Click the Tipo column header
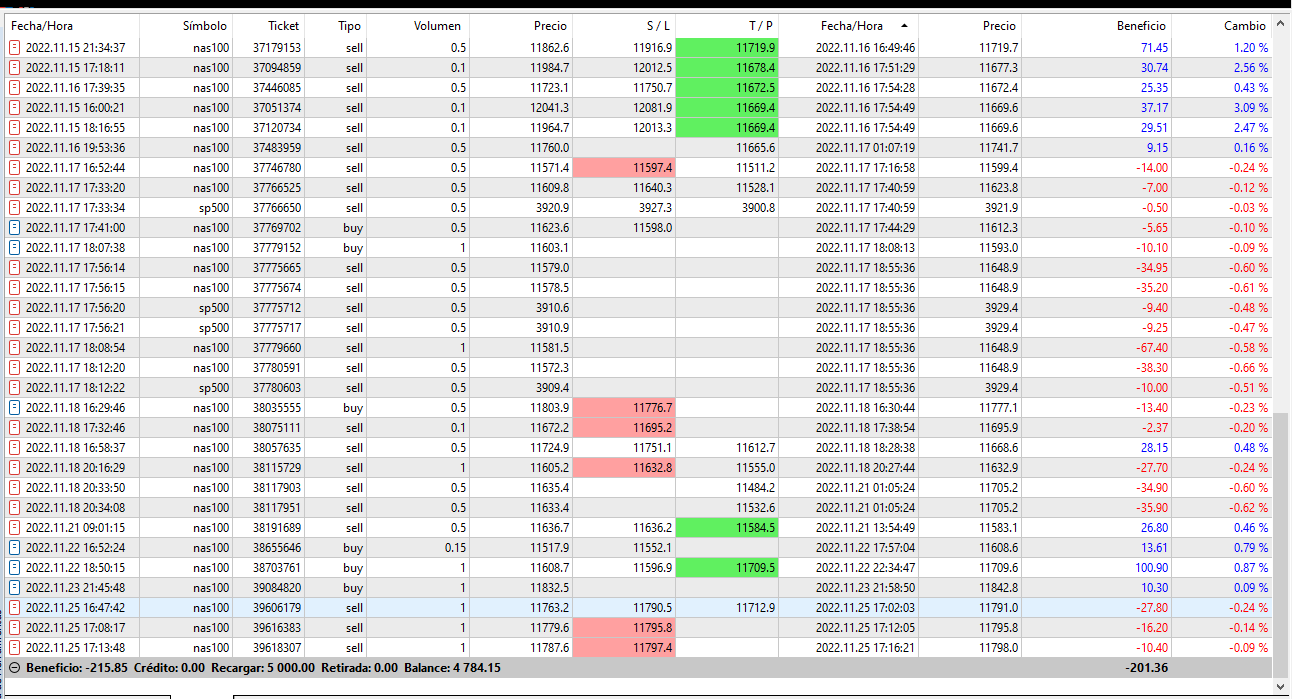Screen dimensions: 1292x699 click(336, 26)
